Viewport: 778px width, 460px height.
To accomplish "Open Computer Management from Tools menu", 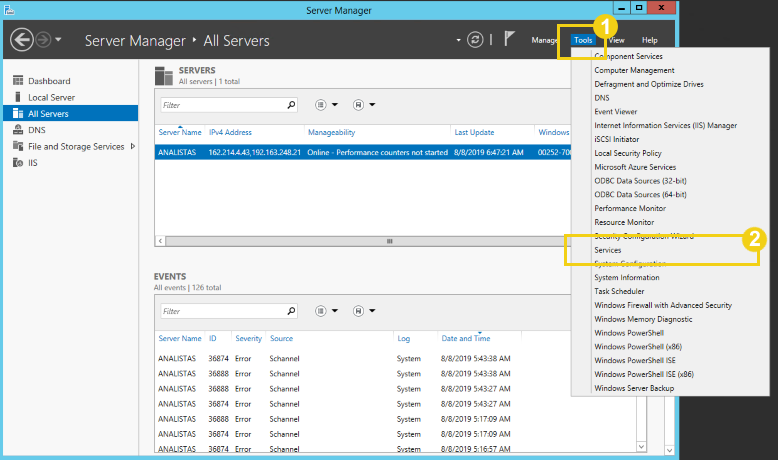I will 634,70.
